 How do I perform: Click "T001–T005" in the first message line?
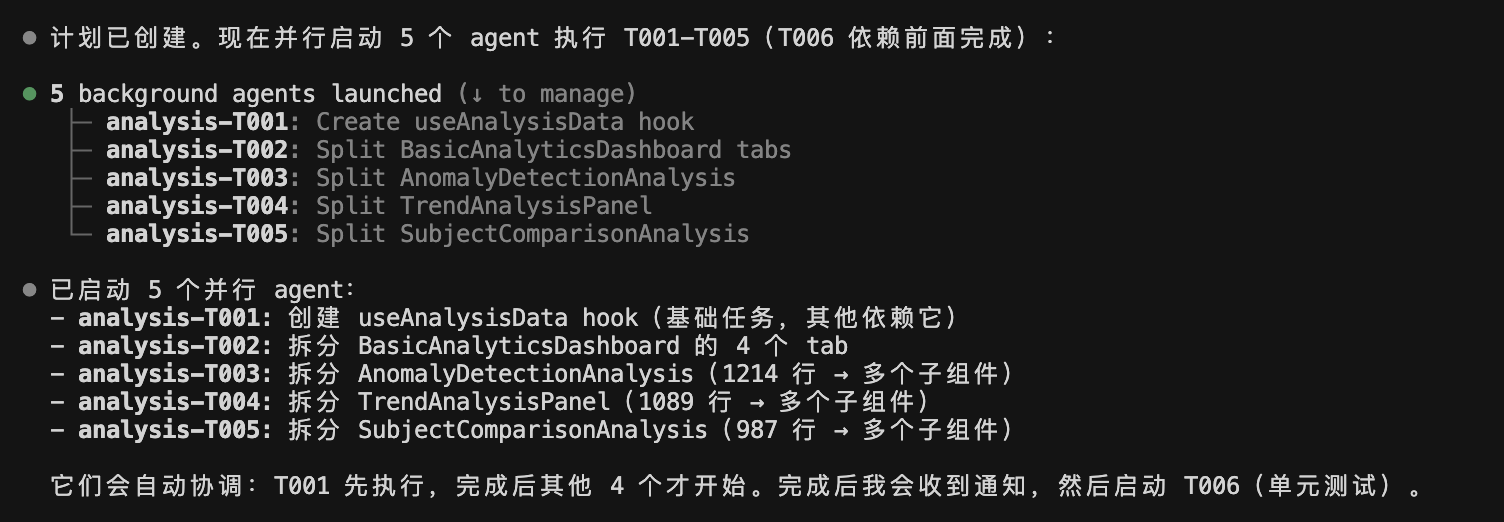click(x=686, y=38)
